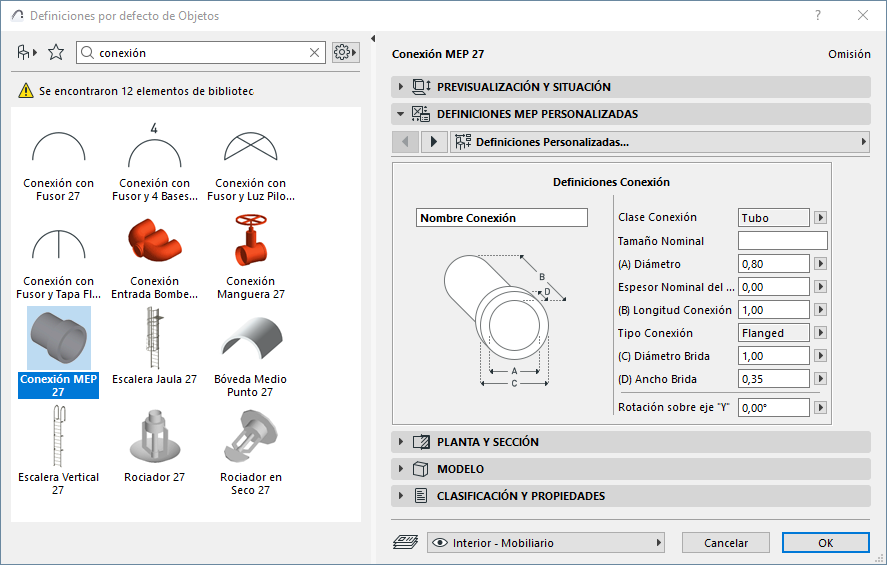Image resolution: width=887 pixels, height=565 pixels.
Task: Click the arrow next to Diámetro Brida
Action: (x=820, y=355)
